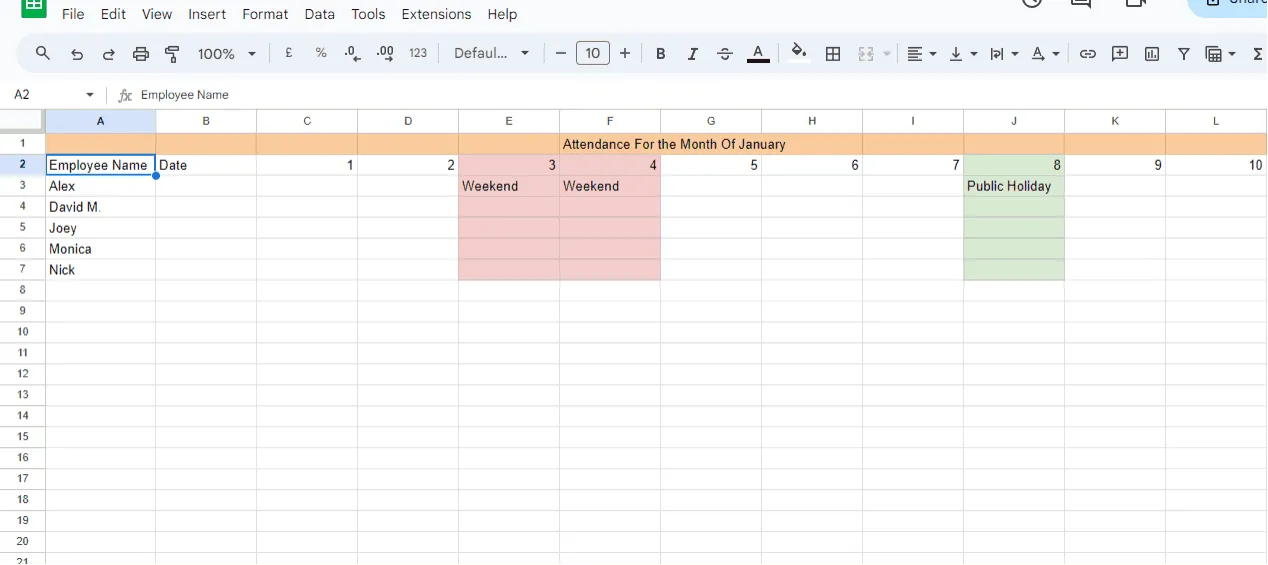Activate the paint format tool
This screenshot has height=565, width=1268.
pos(172,54)
